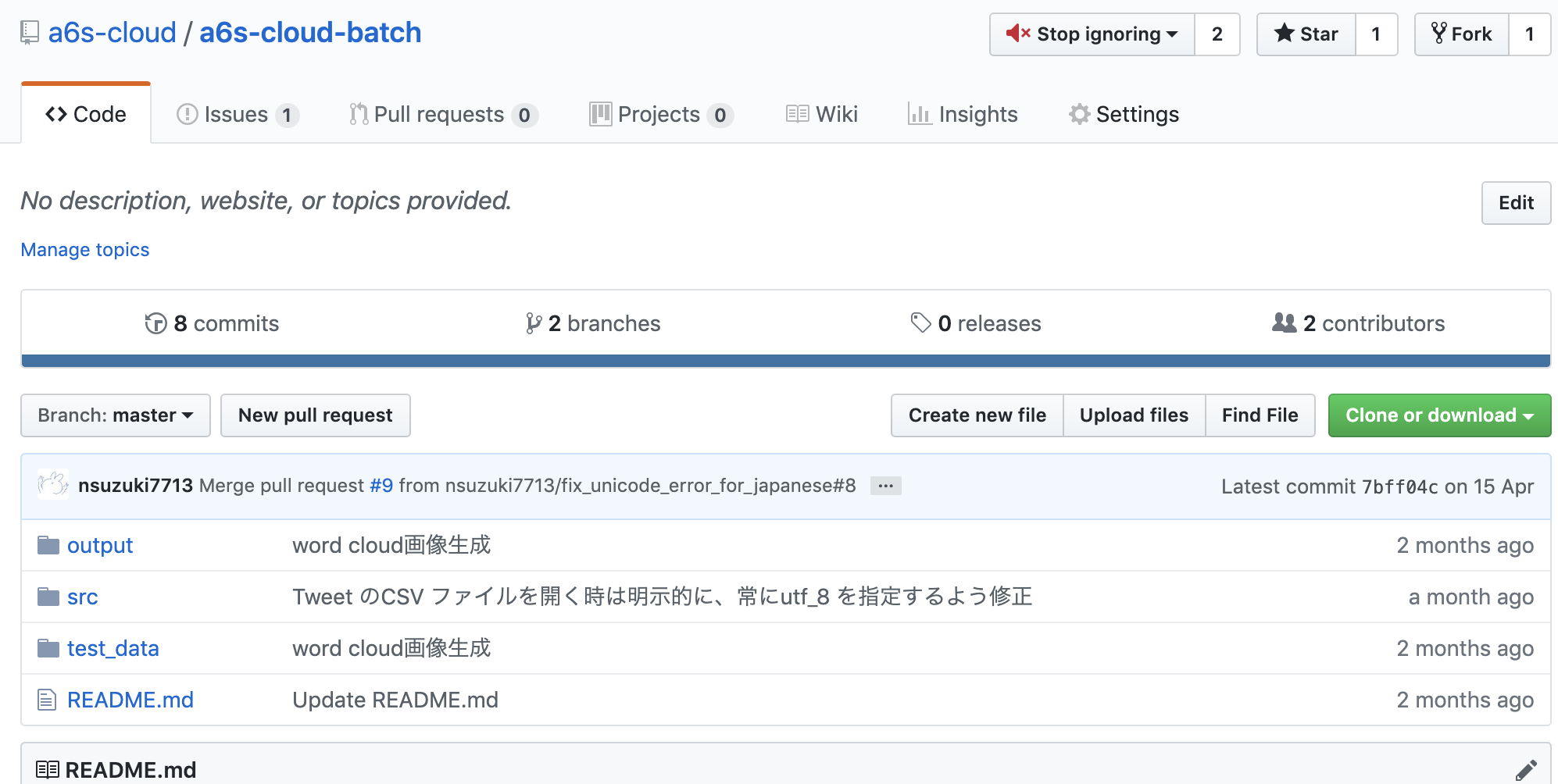Click the Edit description button
Image resolution: width=1558 pixels, height=784 pixels.
(1516, 203)
